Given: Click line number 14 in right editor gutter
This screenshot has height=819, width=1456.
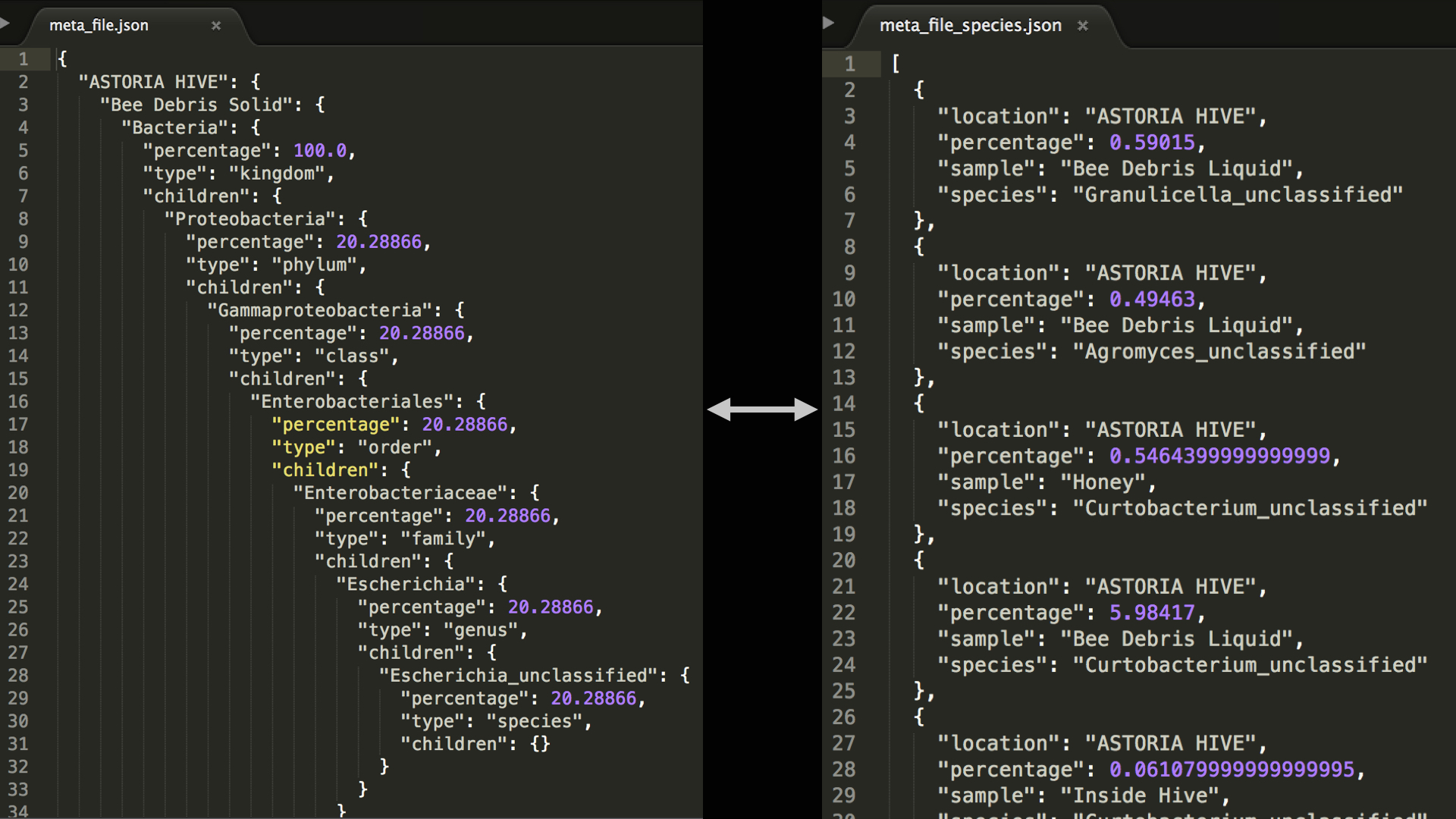Looking at the screenshot, I should 844,403.
